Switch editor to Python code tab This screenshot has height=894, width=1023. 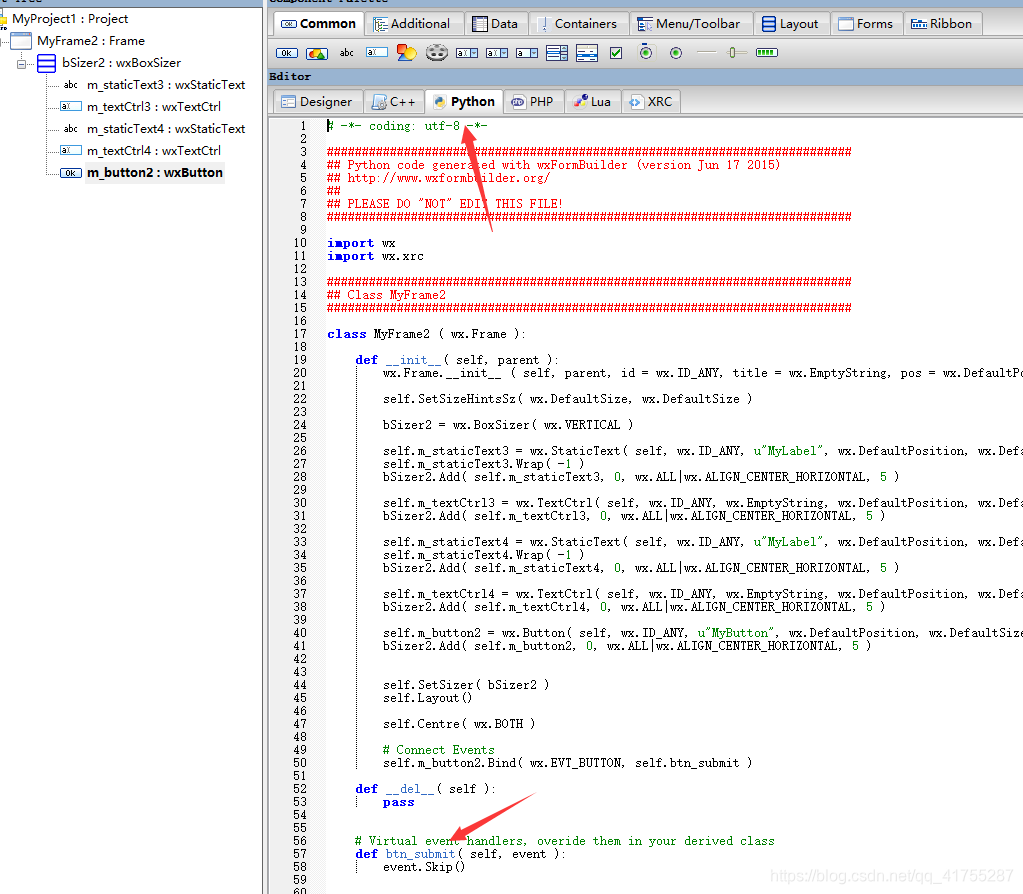point(464,102)
